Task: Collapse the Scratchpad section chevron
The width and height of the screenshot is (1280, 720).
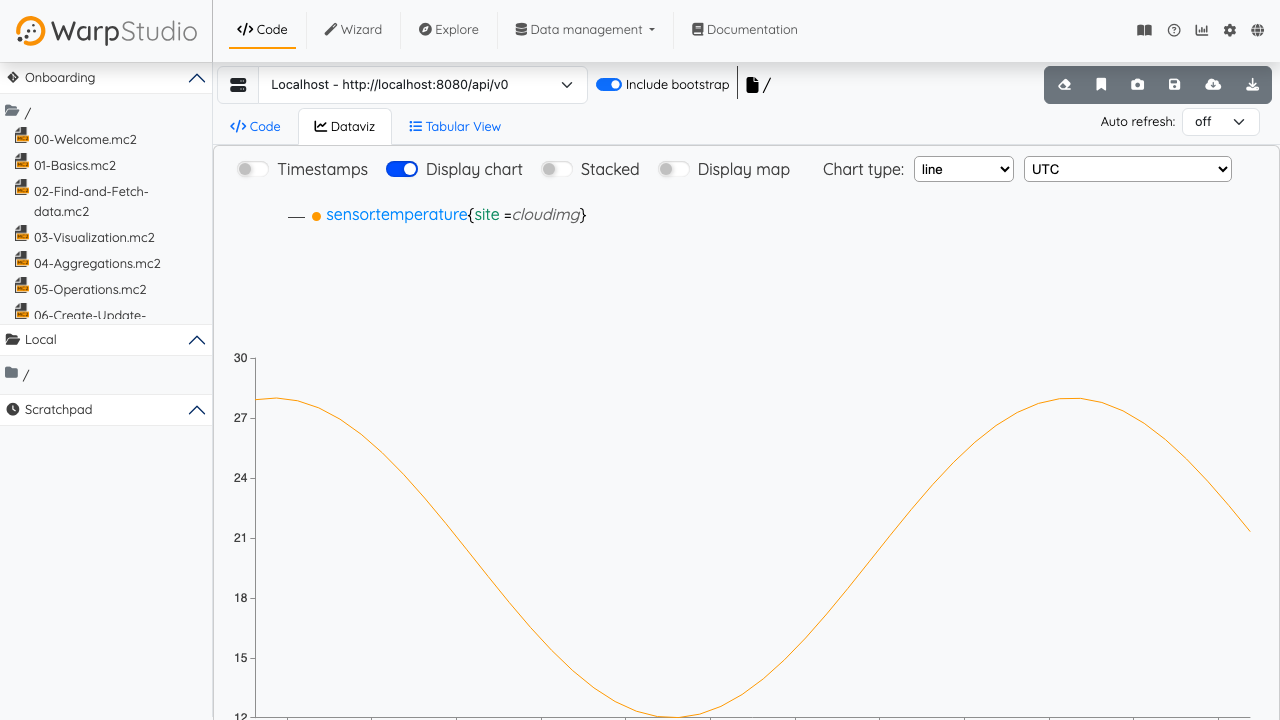Action: (x=197, y=410)
